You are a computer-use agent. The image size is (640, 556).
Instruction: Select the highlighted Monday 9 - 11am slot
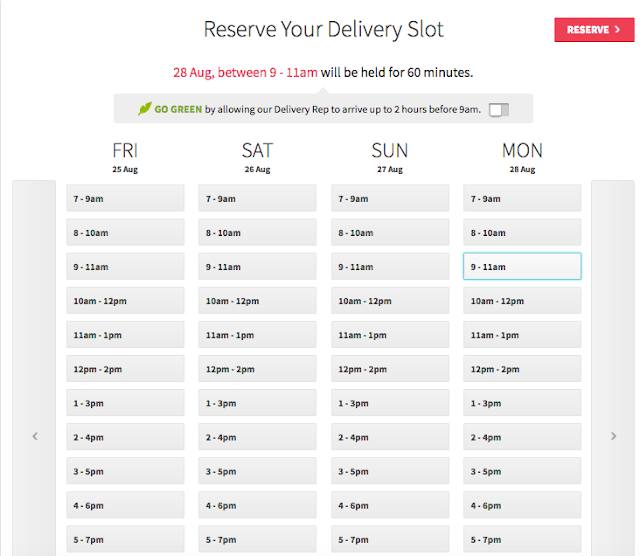coord(522,267)
